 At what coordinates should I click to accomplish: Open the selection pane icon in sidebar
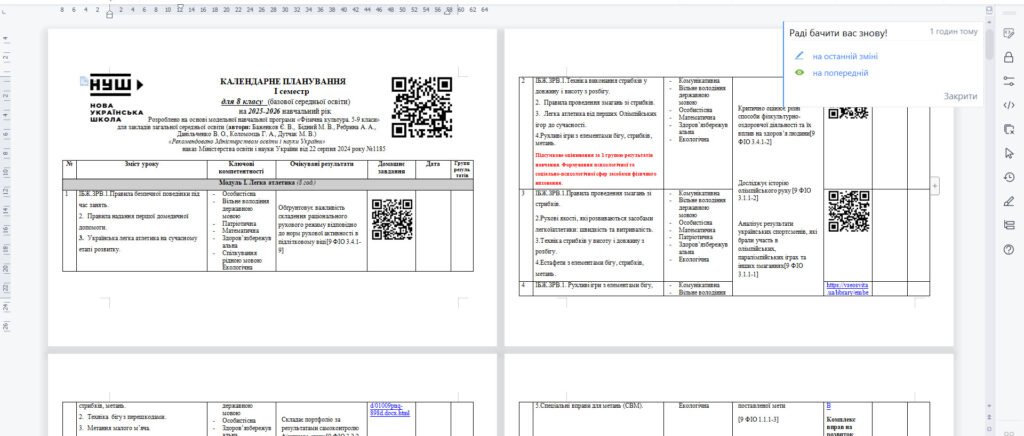coord(1009,129)
